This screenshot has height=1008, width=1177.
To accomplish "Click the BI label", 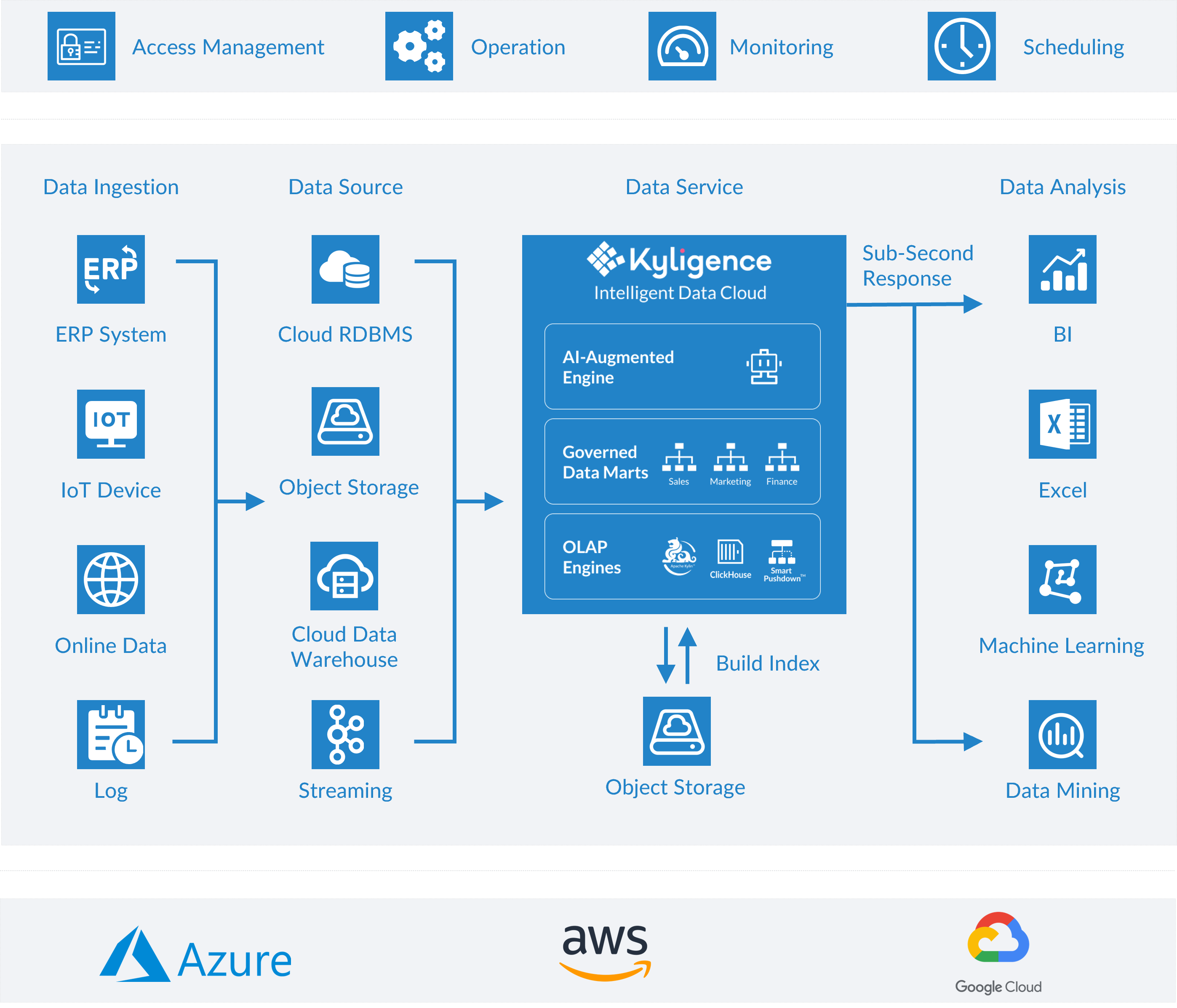I will click(x=1062, y=334).
